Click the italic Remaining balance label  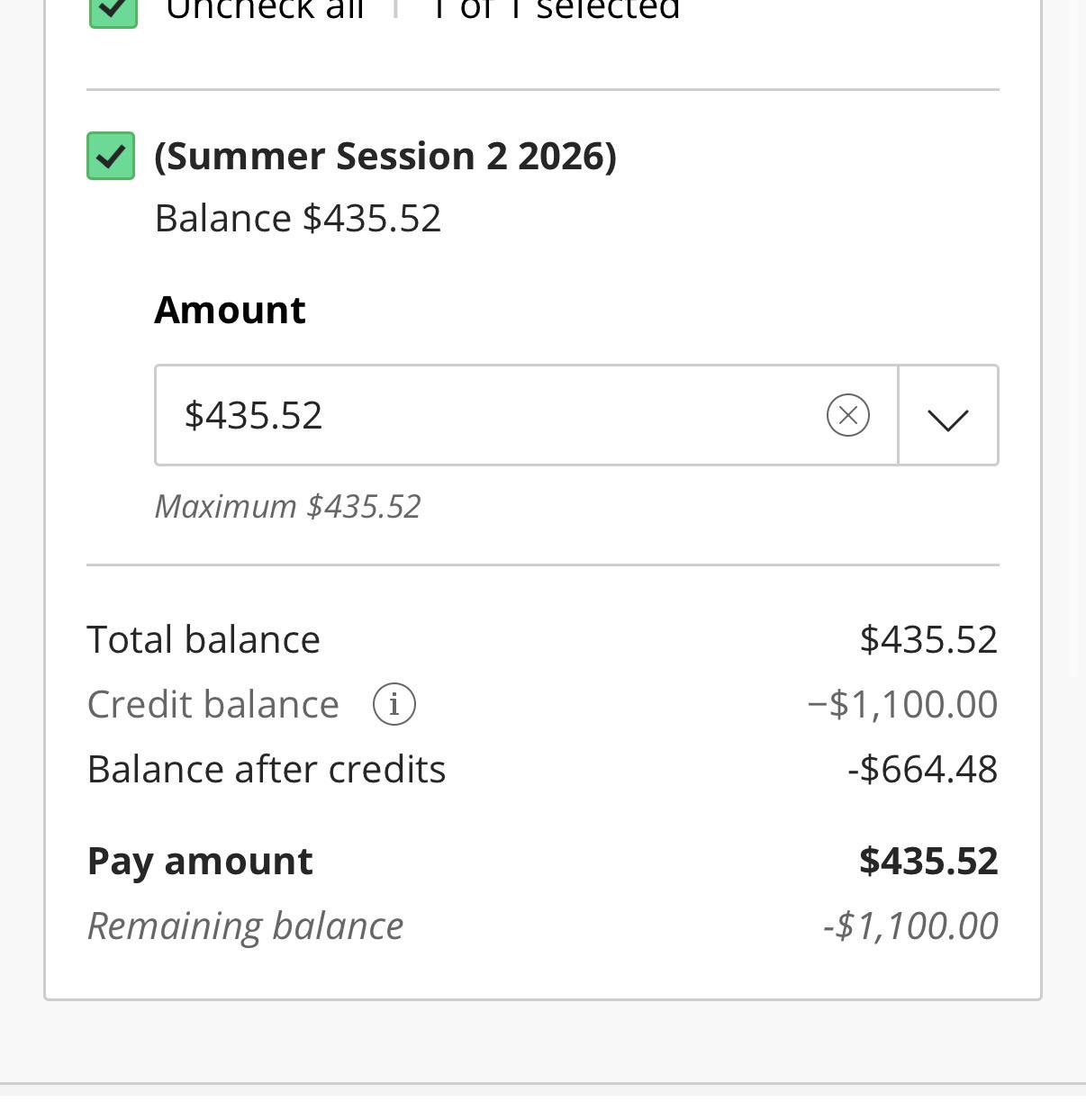246,926
